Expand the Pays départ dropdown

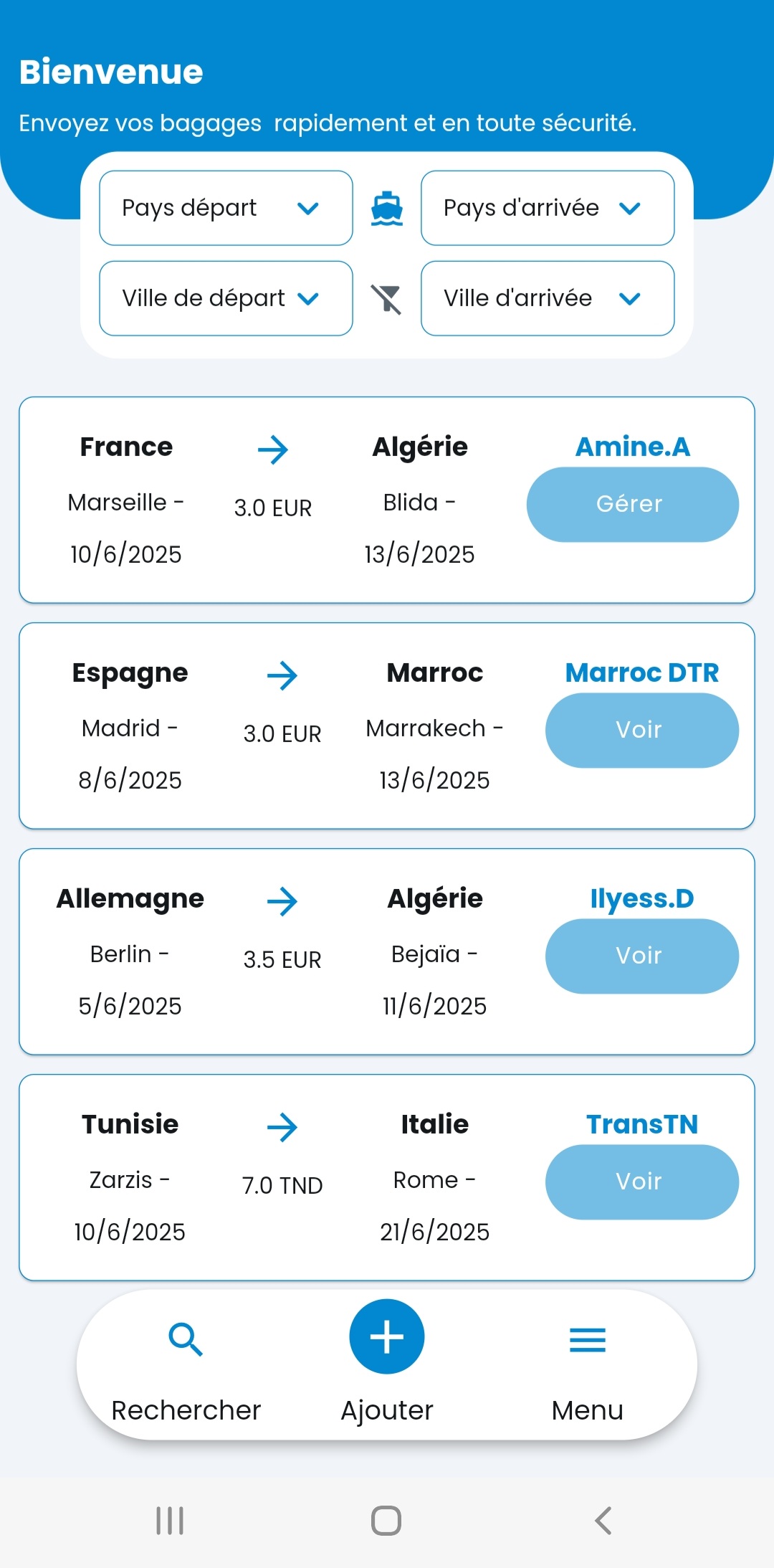226,208
